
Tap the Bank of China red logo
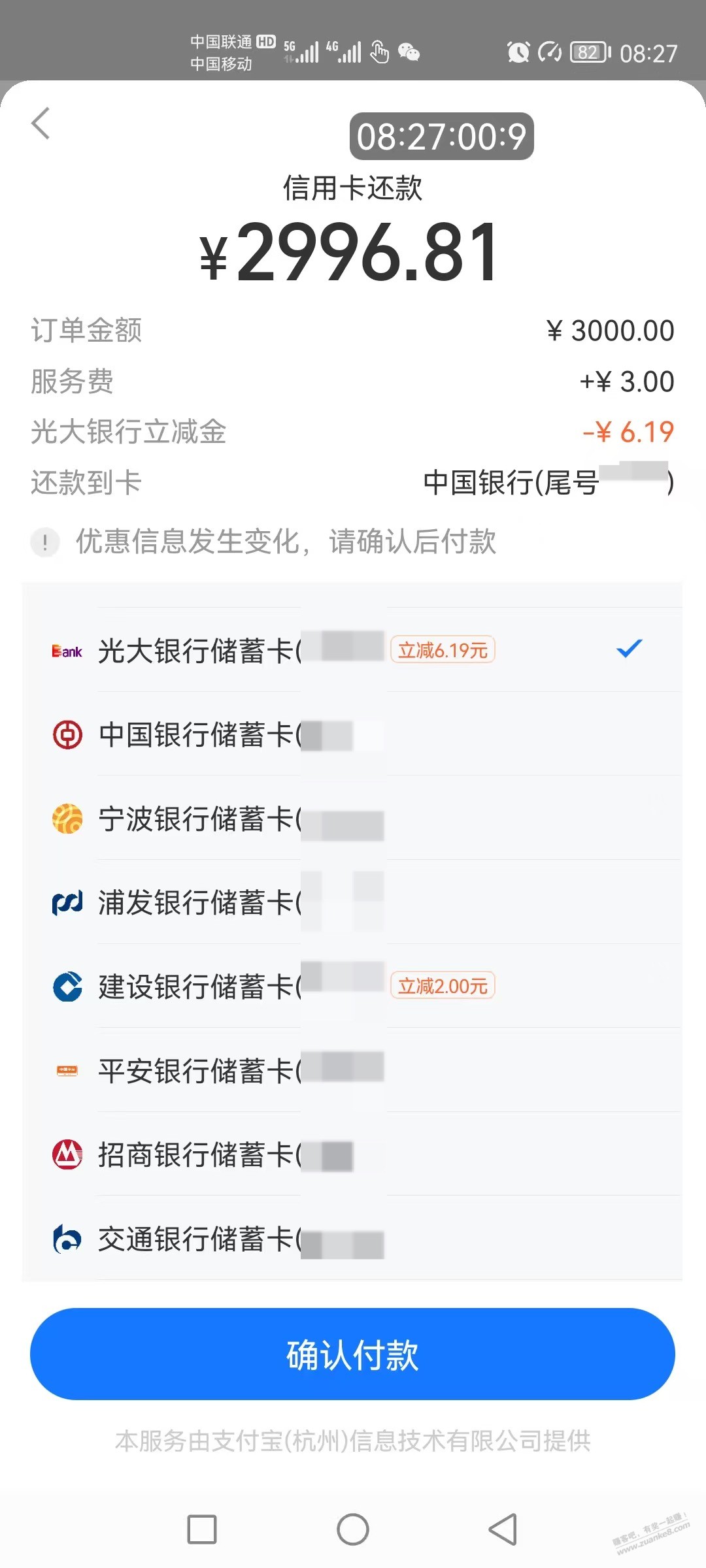pyautogui.click(x=67, y=734)
